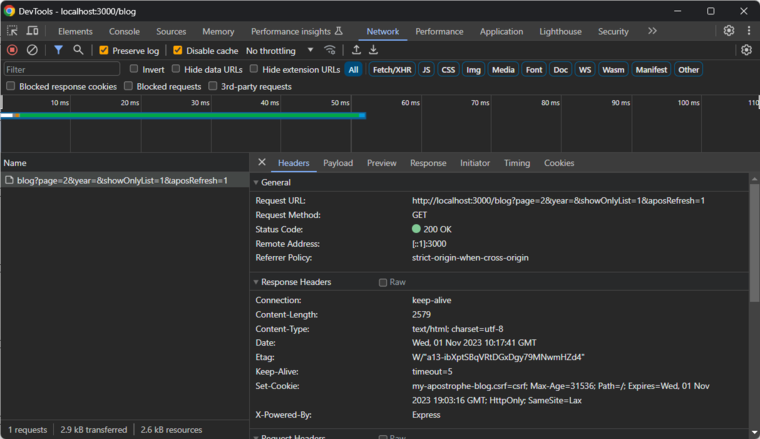Viewport: 760px width, 439px height.
Task: Open network conditions wifi icon
Action: (x=330, y=50)
